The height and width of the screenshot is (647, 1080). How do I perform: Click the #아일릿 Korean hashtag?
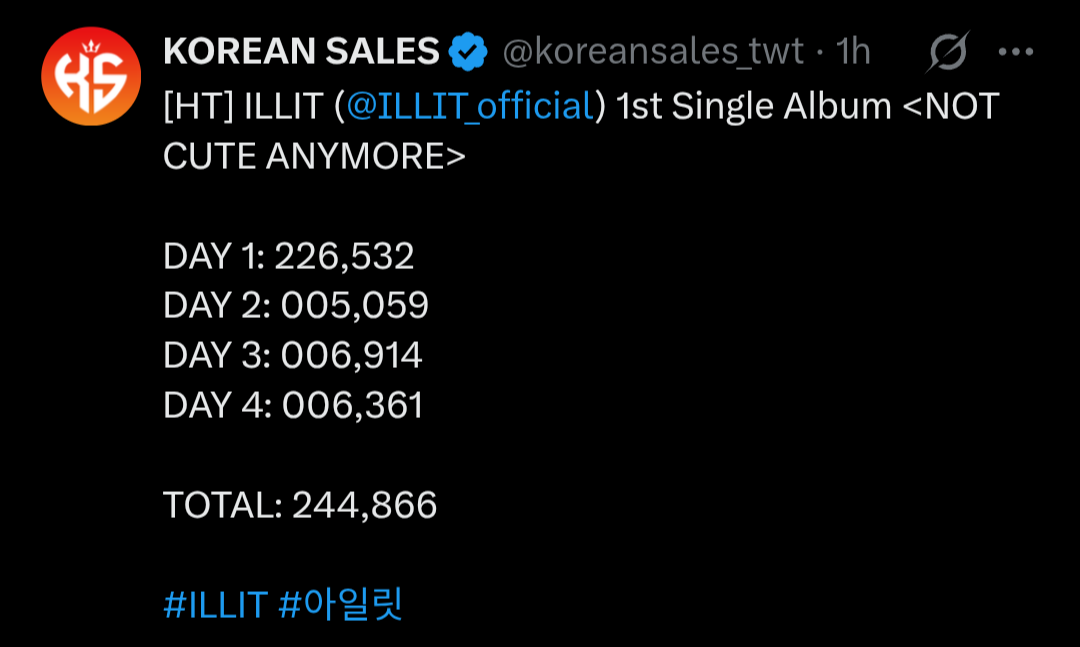[340, 605]
